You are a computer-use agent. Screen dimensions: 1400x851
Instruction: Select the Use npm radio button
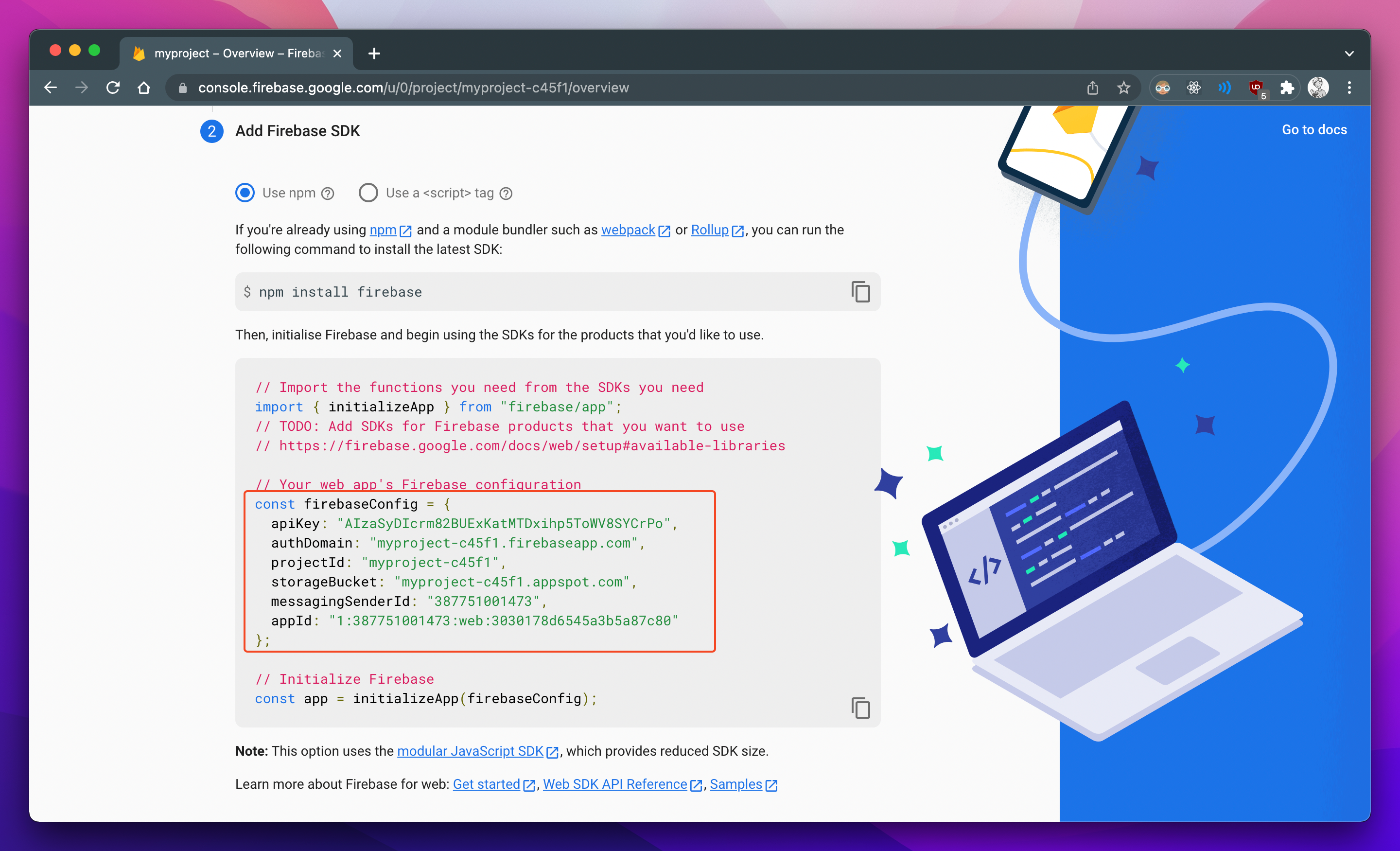[245, 193]
